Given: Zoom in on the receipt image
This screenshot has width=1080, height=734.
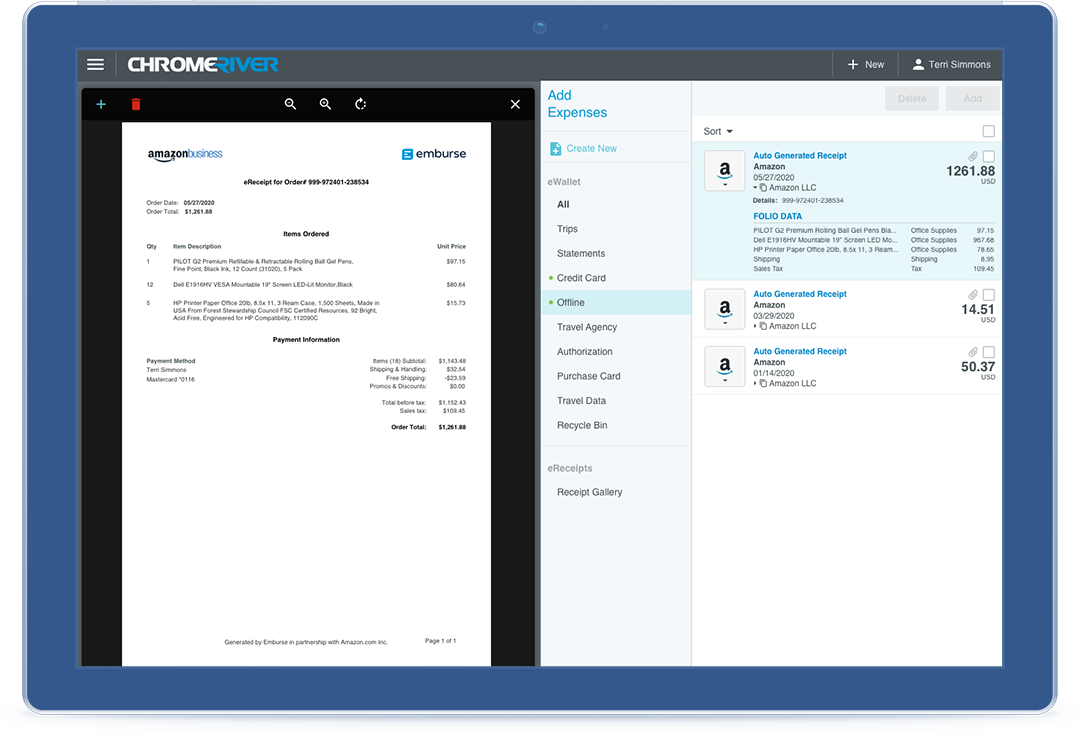Looking at the screenshot, I should 325,104.
